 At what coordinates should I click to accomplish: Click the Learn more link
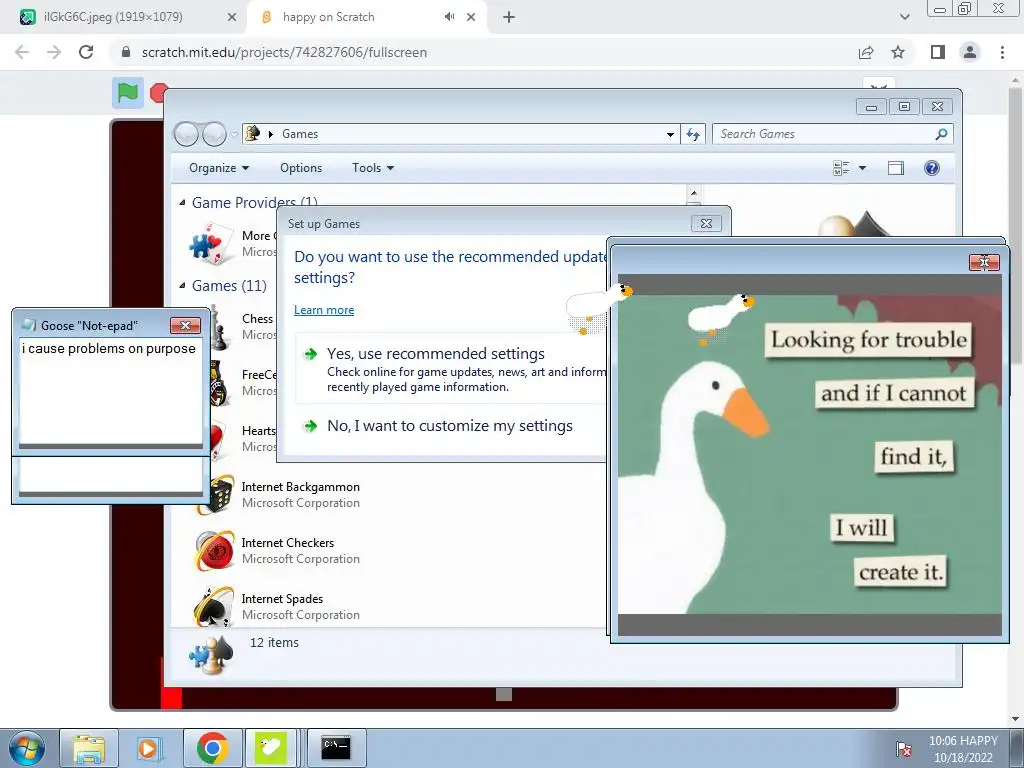pos(324,310)
